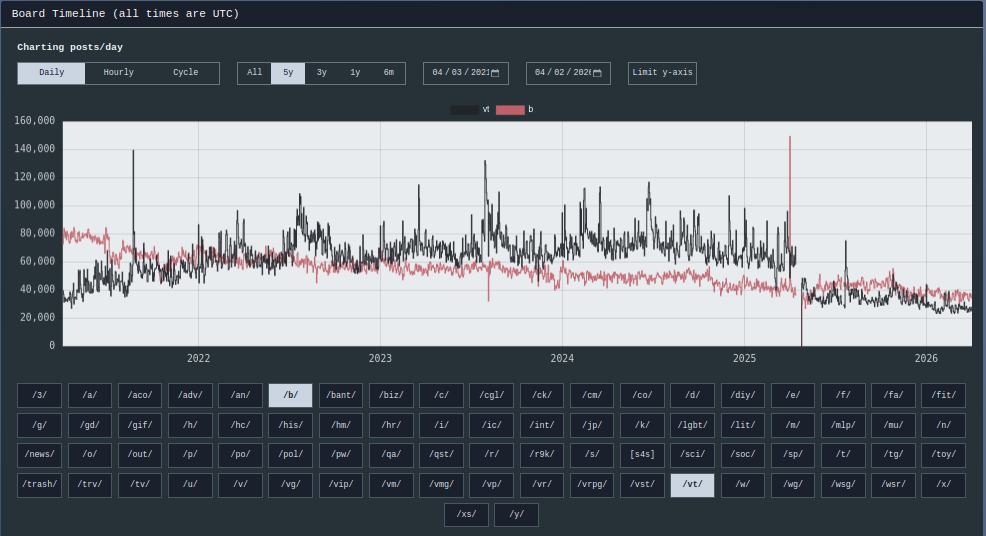Viewport: 986px width, 536px height.
Task: Select the /mlp/ board button
Action: tap(843, 425)
